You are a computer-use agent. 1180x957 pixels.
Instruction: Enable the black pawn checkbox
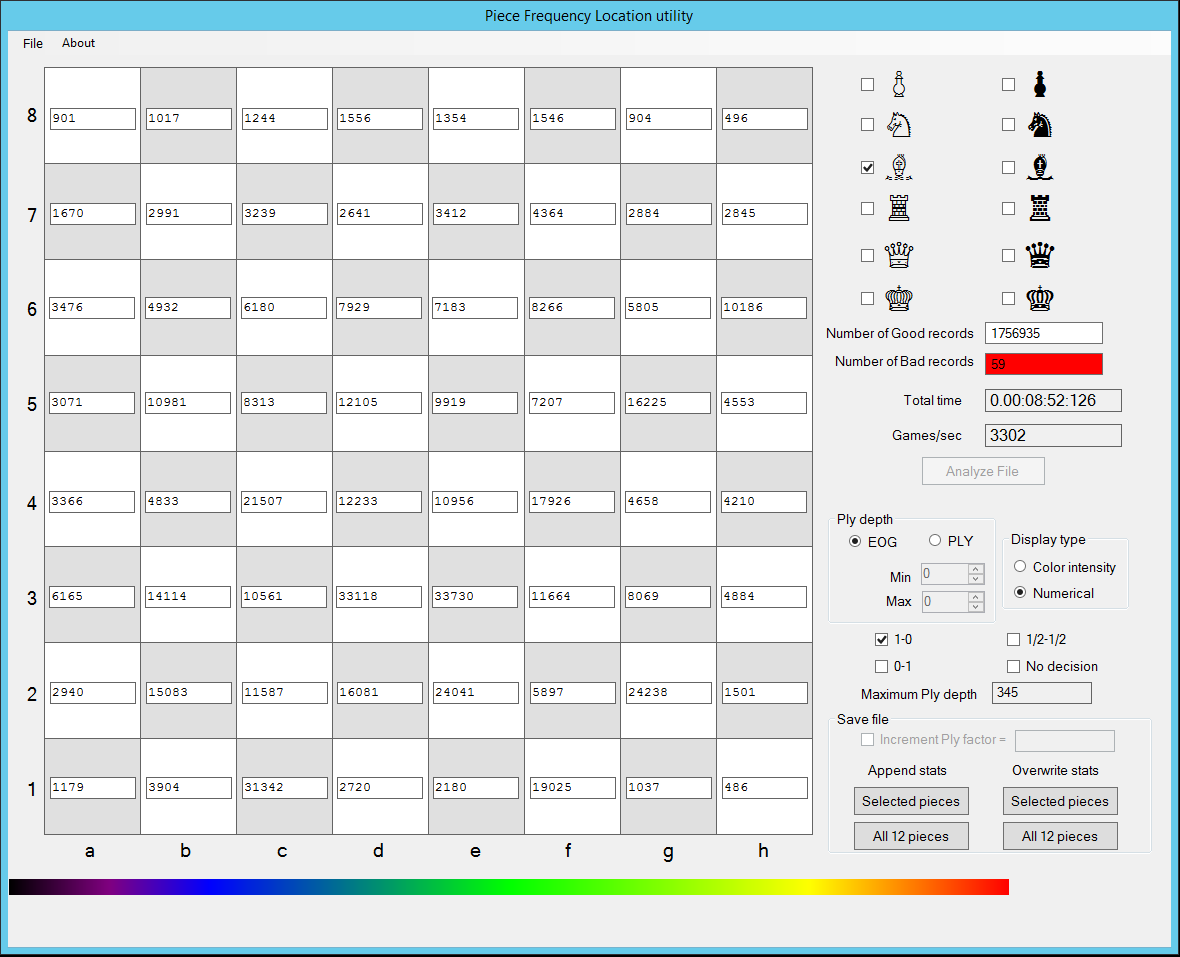[x=1008, y=85]
